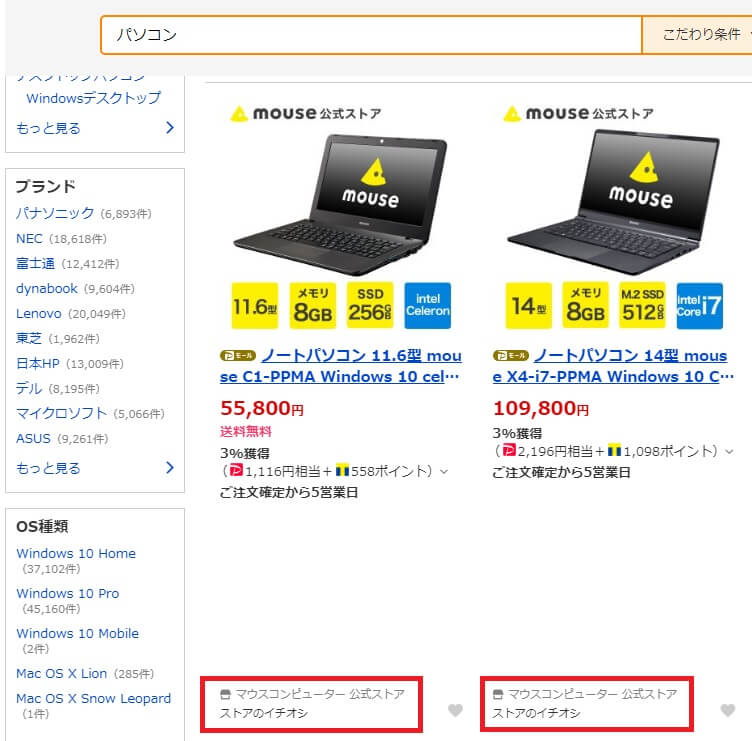The width and height of the screenshot is (752, 741).
Task: Filter by ASUS brand
Action: pos(33,438)
